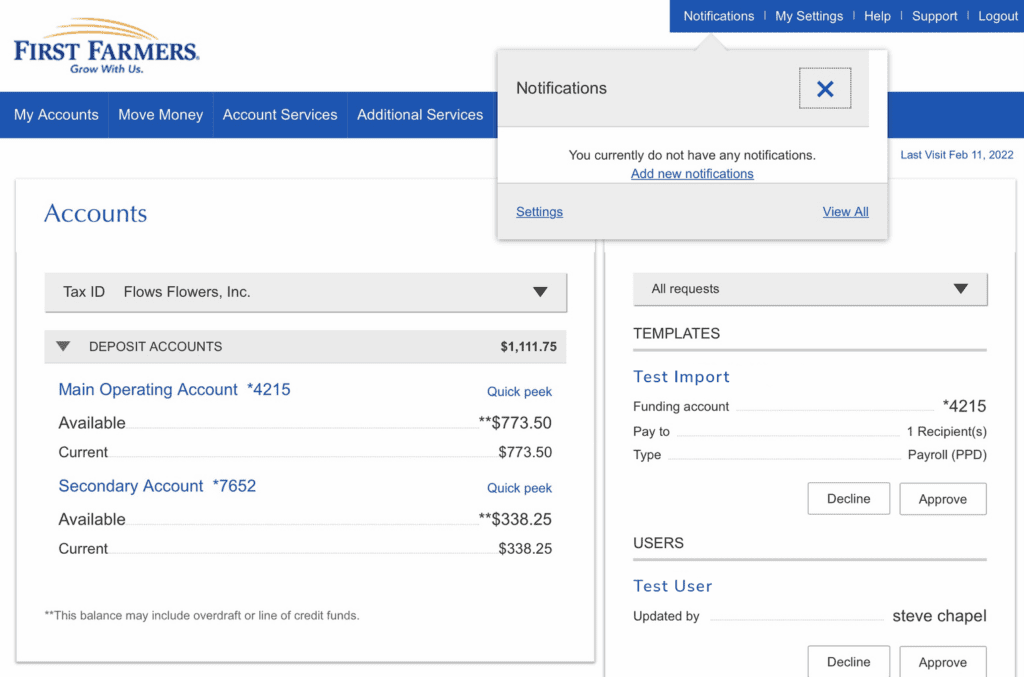Image resolution: width=1024 pixels, height=677 pixels.
Task: Decline the Test User request
Action: coord(848,661)
